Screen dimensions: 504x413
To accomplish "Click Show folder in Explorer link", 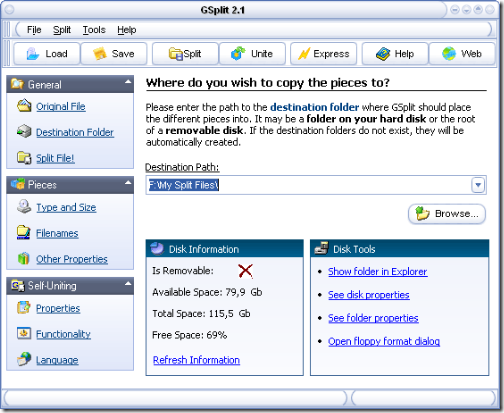I will pos(377,272).
